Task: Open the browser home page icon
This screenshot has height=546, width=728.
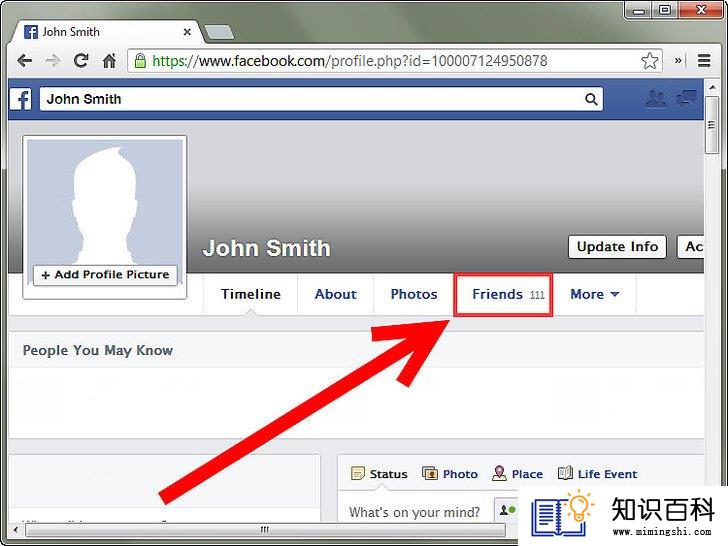Action: point(109,61)
